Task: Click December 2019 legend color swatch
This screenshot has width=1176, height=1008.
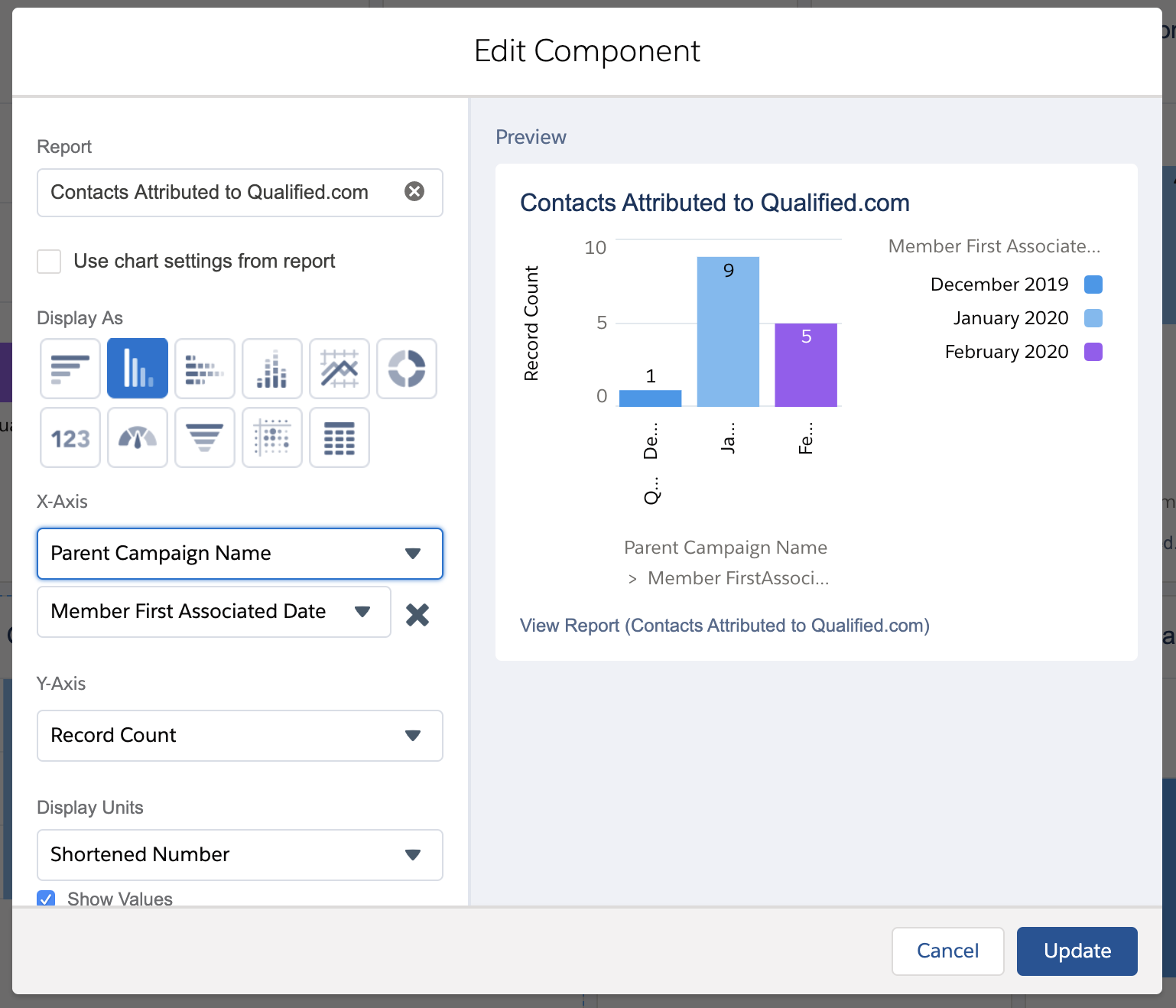Action: tap(1093, 285)
